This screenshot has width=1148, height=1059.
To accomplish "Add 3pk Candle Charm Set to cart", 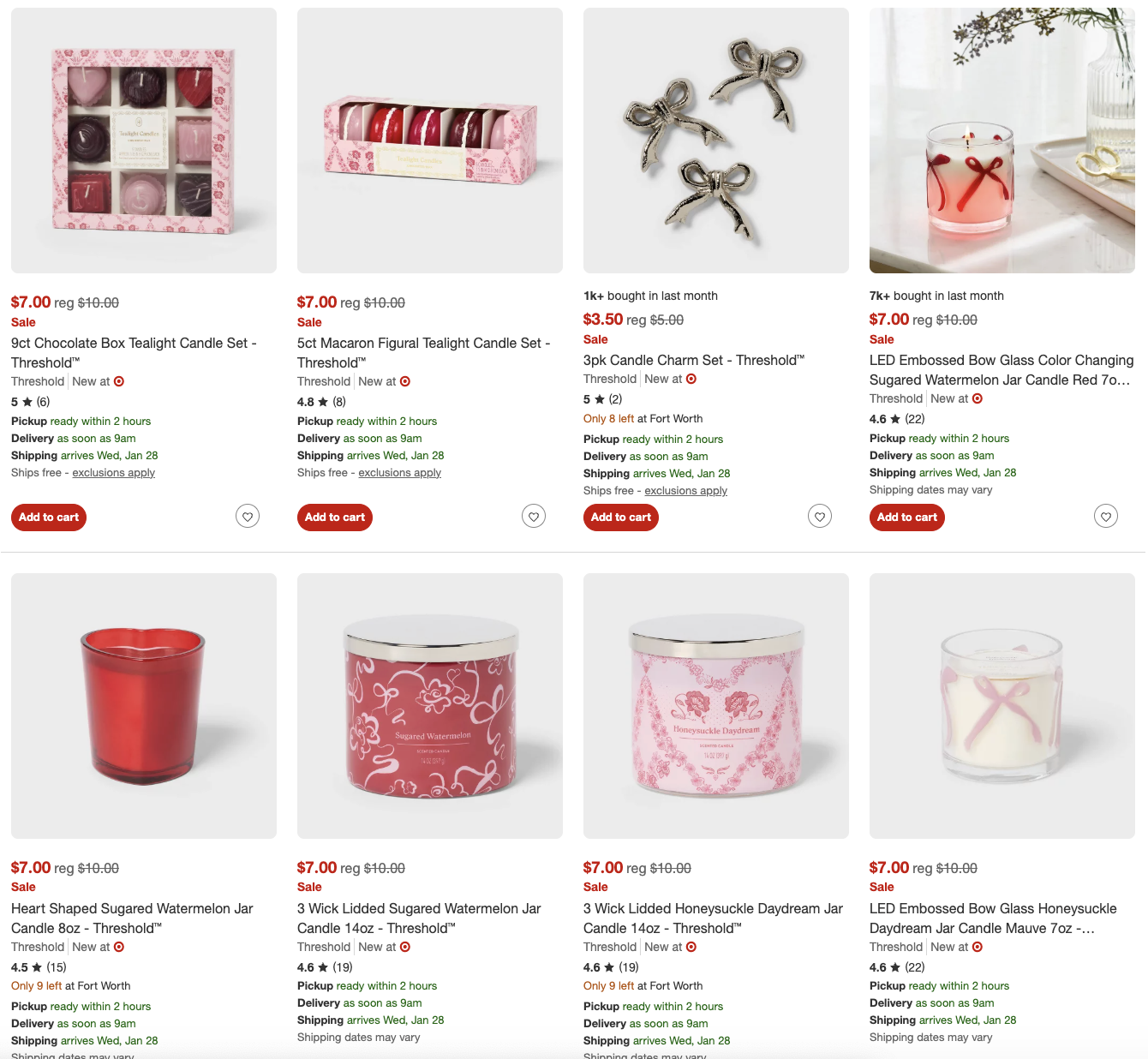I will click(x=621, y=518).
